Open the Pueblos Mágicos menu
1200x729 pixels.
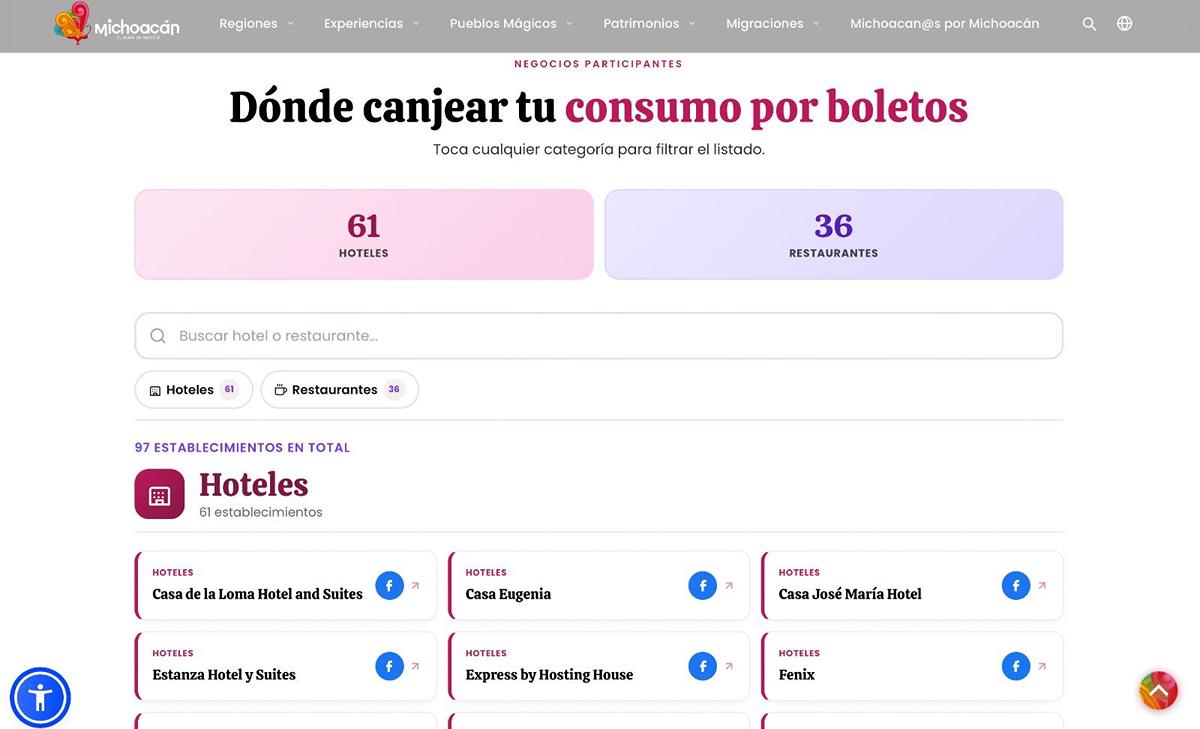point(503,24)
